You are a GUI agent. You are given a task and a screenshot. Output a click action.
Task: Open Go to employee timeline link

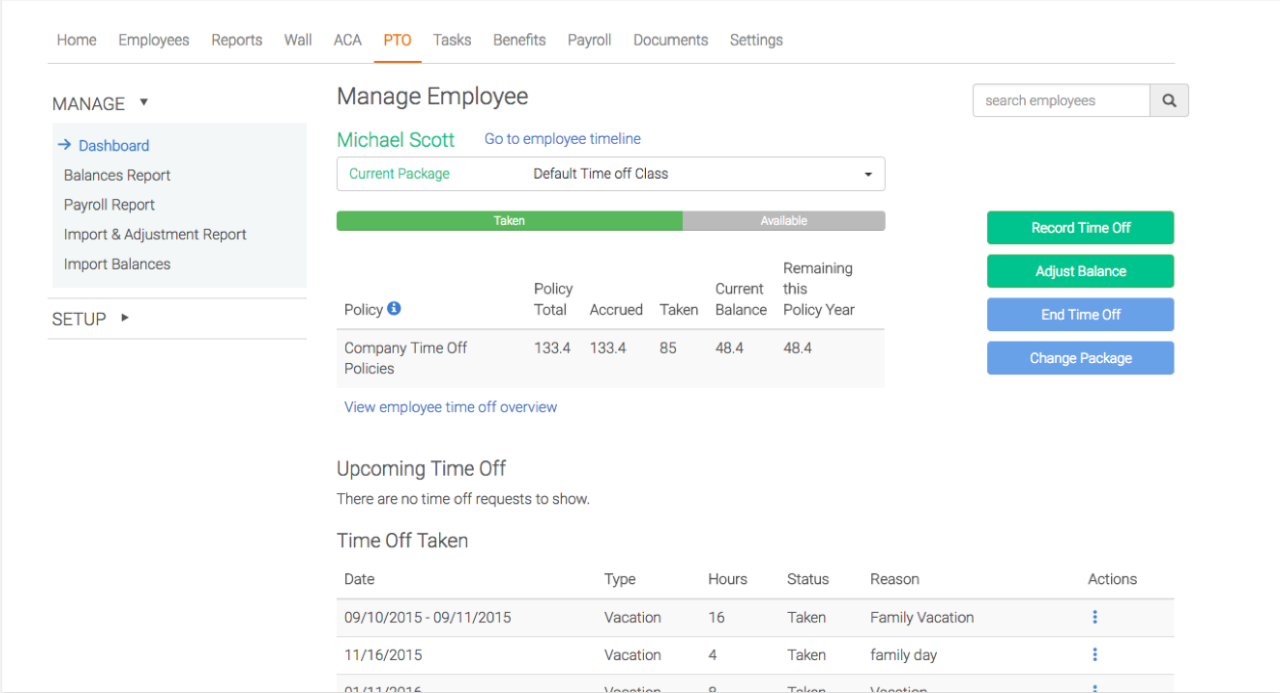(562, 139)
